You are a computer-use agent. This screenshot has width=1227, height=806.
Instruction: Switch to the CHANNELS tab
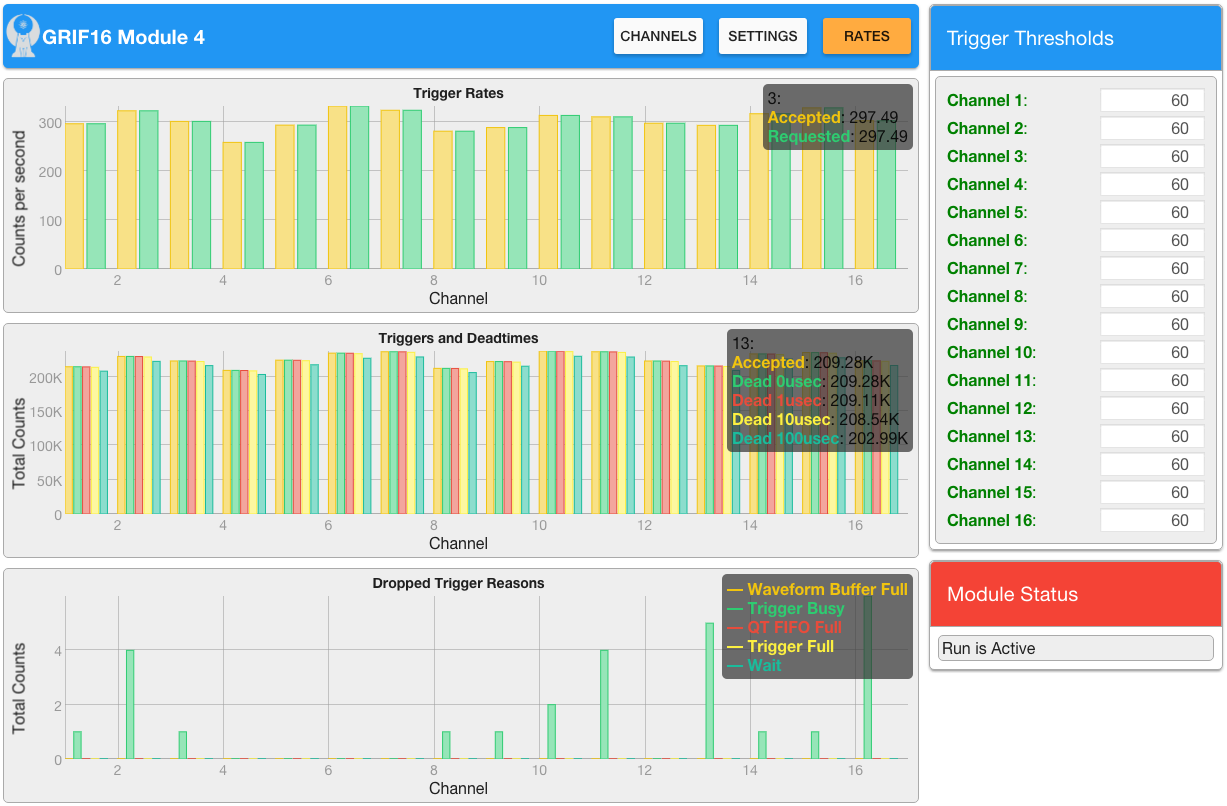pyautogui.click(x=658, y=36)
